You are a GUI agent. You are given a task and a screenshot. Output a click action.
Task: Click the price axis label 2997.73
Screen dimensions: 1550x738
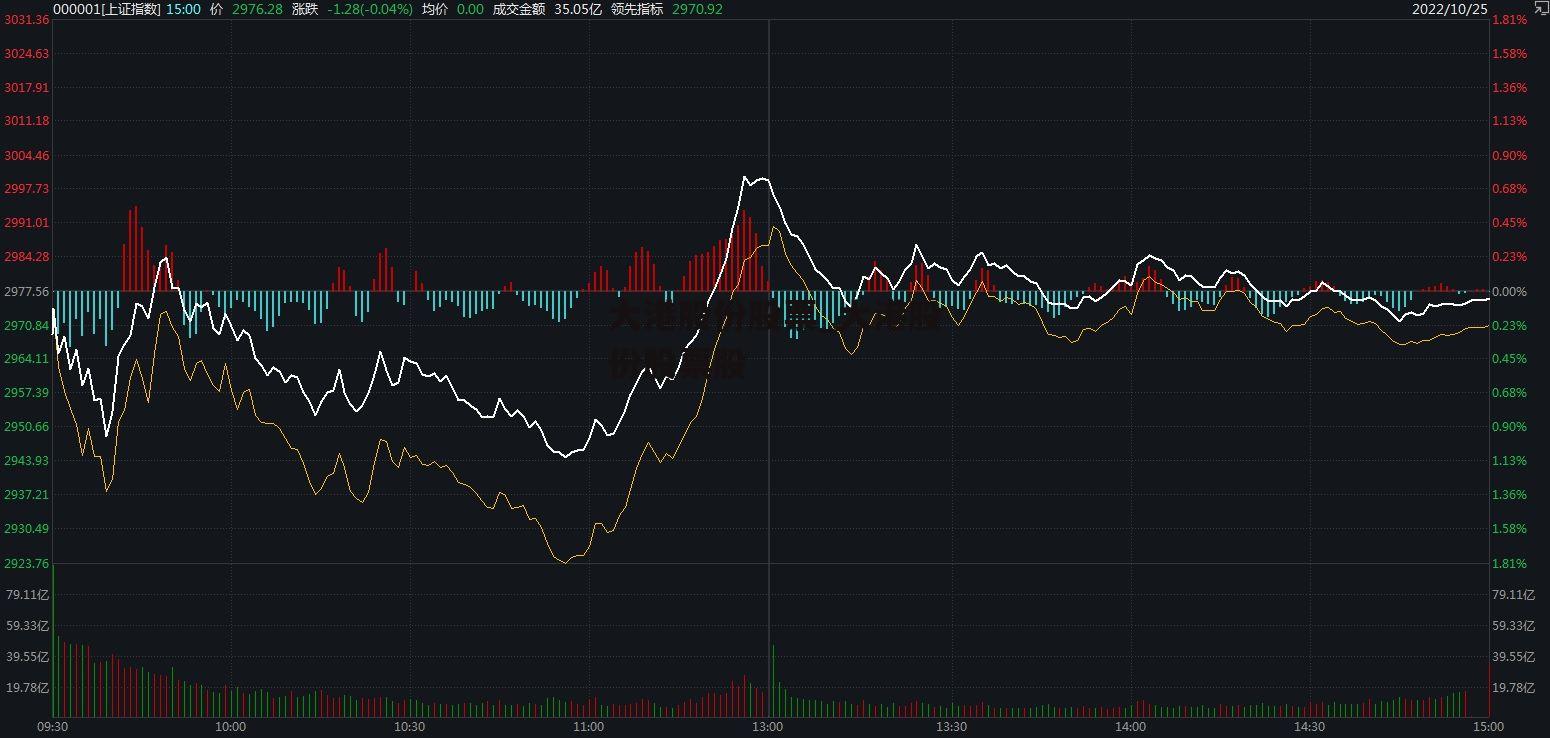(27, 189)
